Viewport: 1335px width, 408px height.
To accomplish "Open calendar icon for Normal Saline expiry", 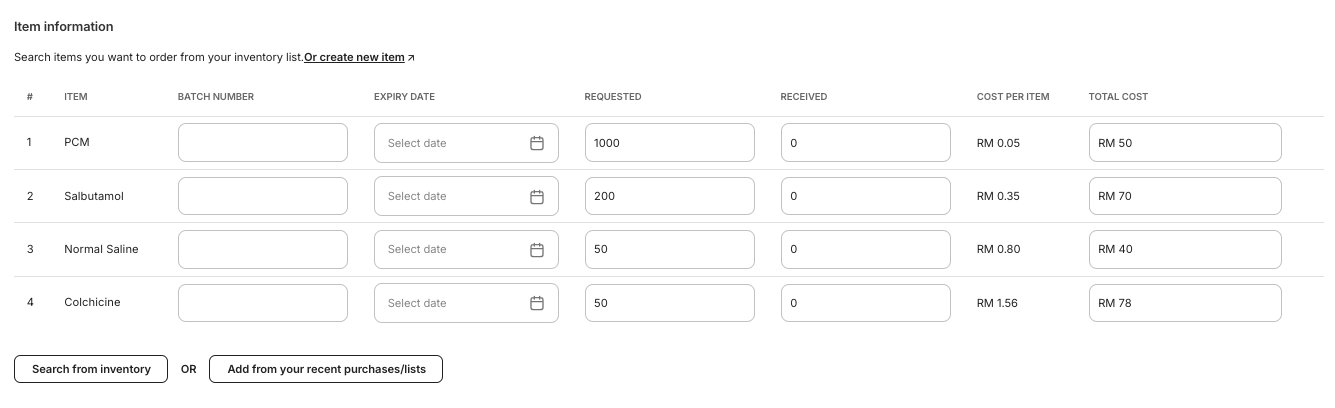I will coord(537,249).
